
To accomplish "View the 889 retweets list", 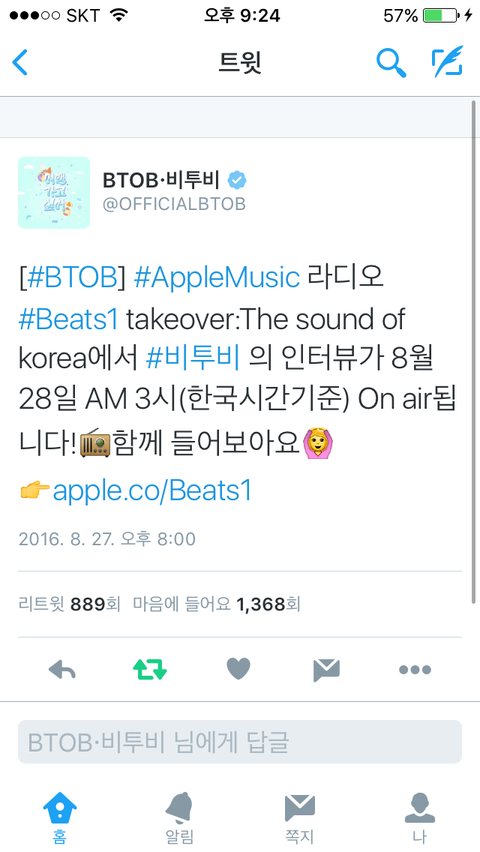I will point(69,604).
